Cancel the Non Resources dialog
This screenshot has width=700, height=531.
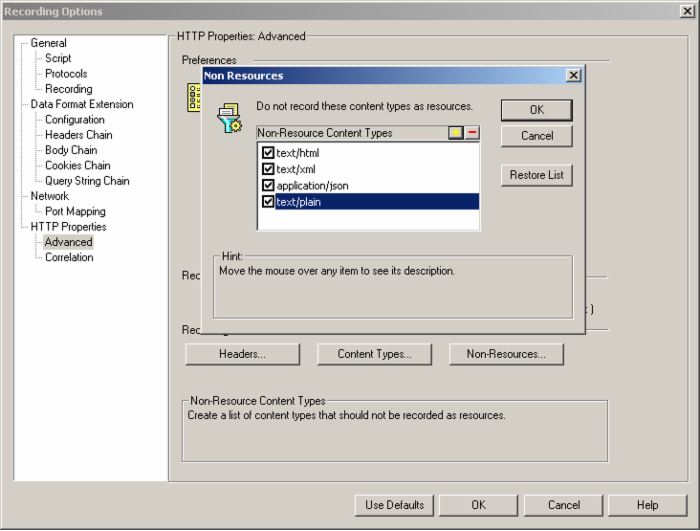click(536, 136)
